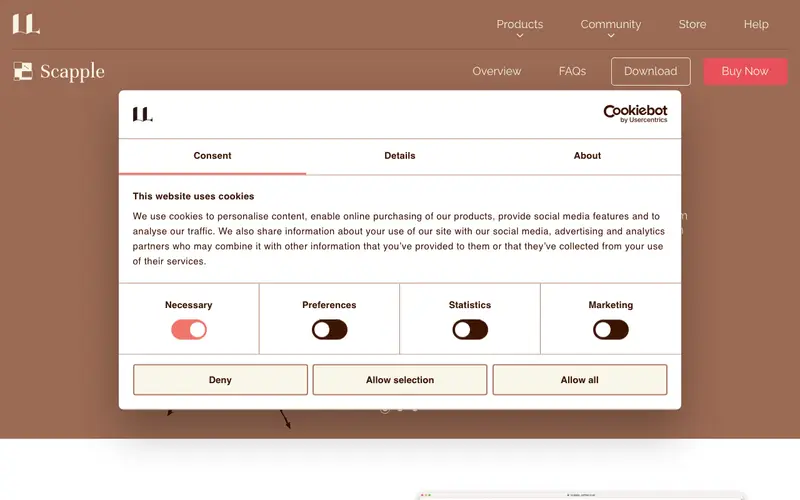
Task: Click the L&L logo inside cookie dialog
Action: [143, 114]
